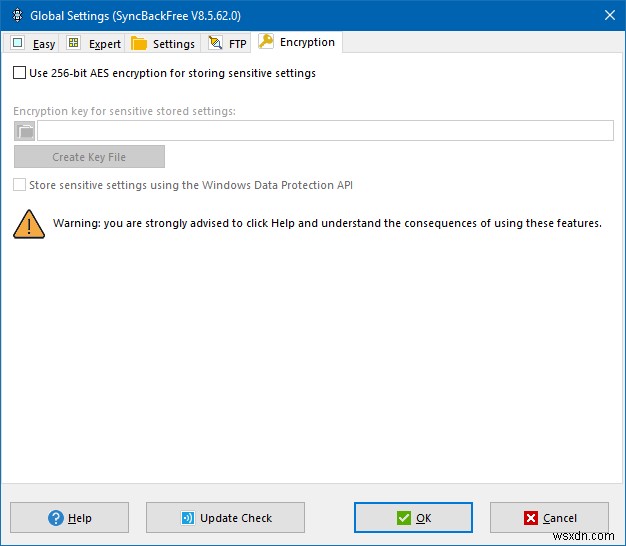Click the 'Encryption key for sensitive stored settings' label

click(125, 111)
